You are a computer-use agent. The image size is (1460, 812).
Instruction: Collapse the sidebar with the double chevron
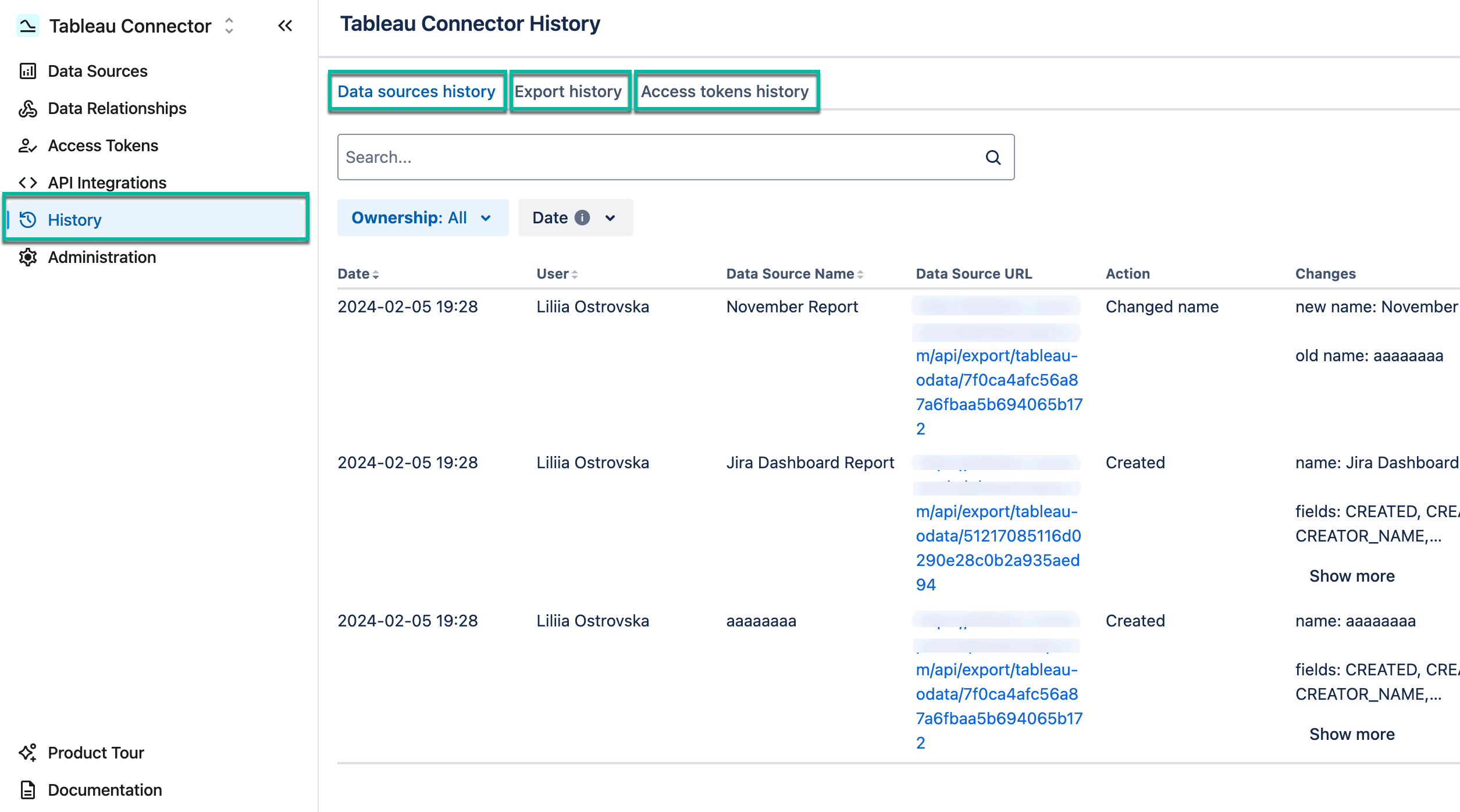pos(284,26)
